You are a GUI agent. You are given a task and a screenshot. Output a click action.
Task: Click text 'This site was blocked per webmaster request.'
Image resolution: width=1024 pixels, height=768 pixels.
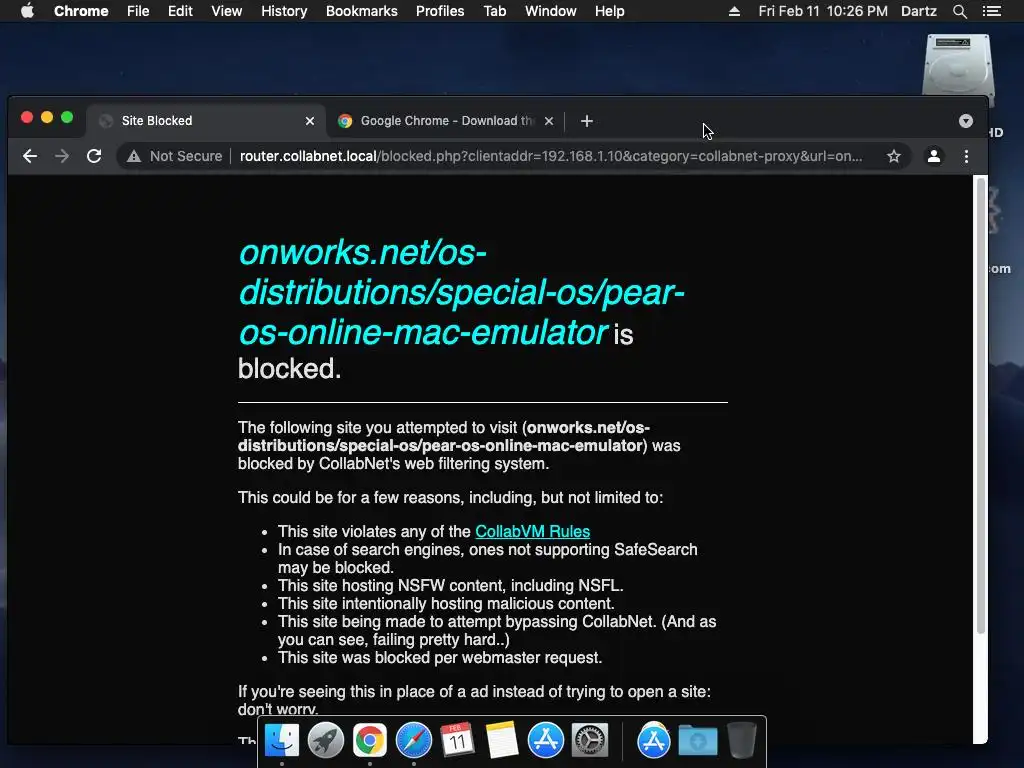tap(440, 658)
